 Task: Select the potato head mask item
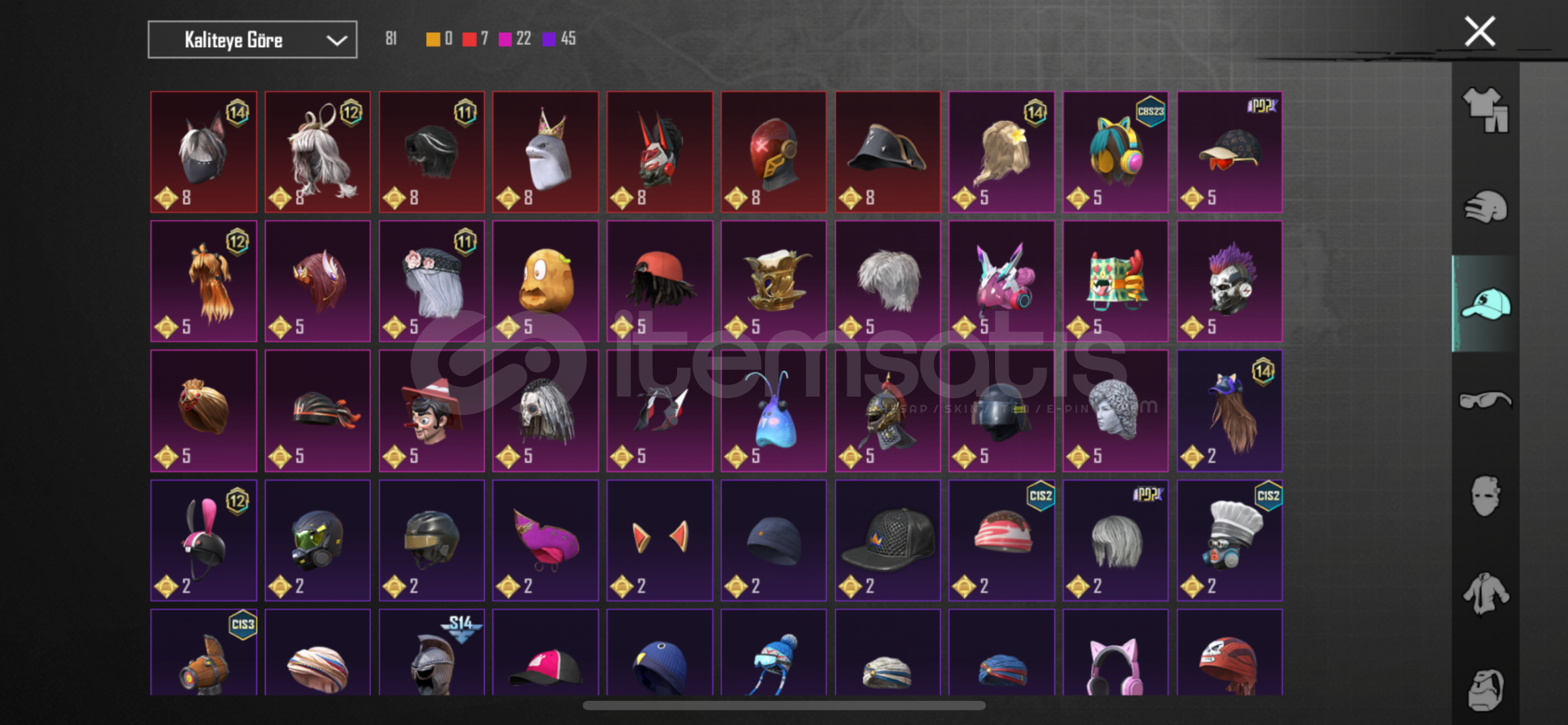point(545,281)
